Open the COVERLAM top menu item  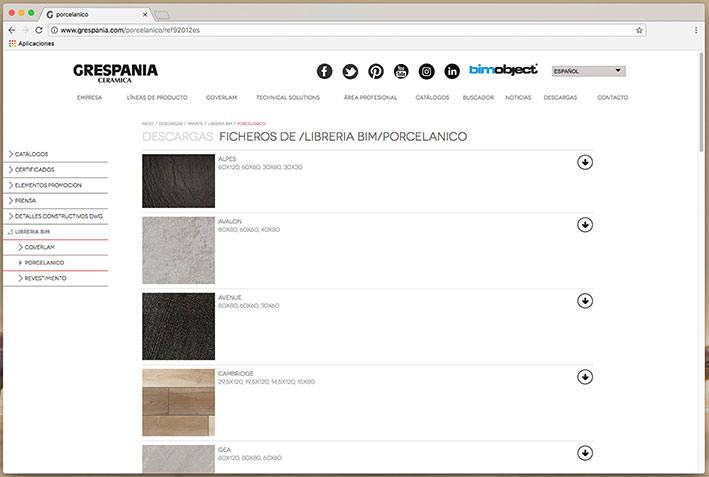(221, 97)
